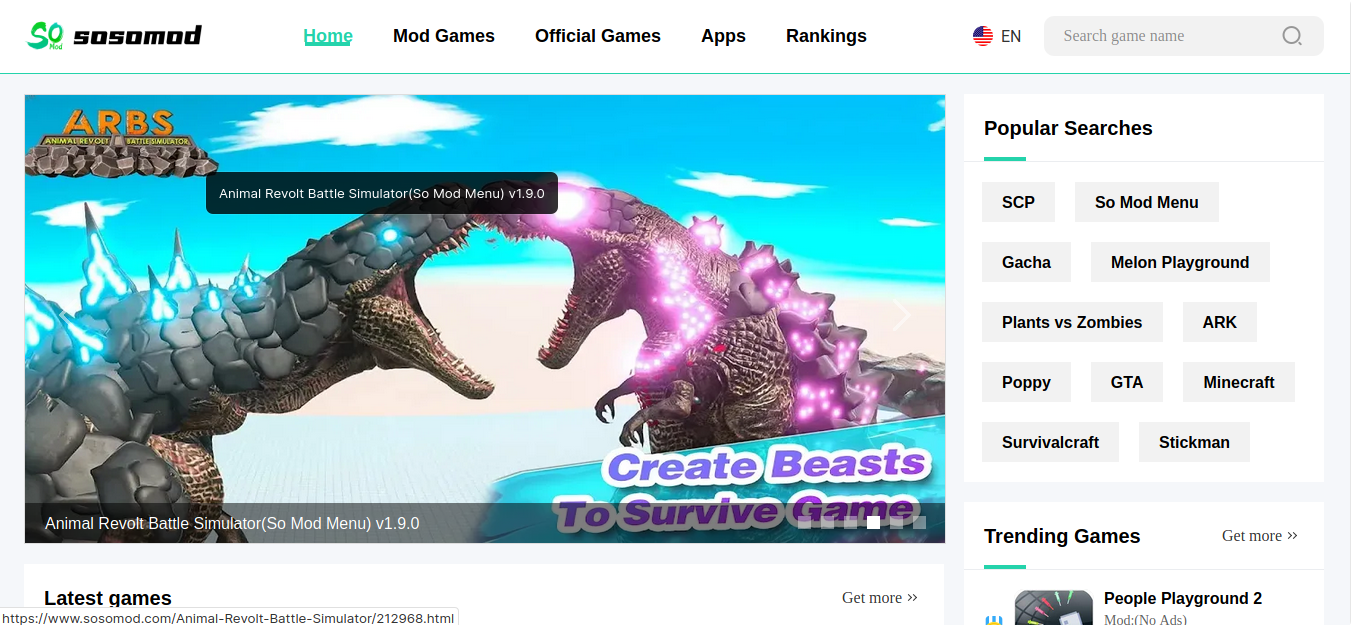Screen dimensions: 1351x625
Task: Choose the Gacha search tag
Action: [1026, 262]
